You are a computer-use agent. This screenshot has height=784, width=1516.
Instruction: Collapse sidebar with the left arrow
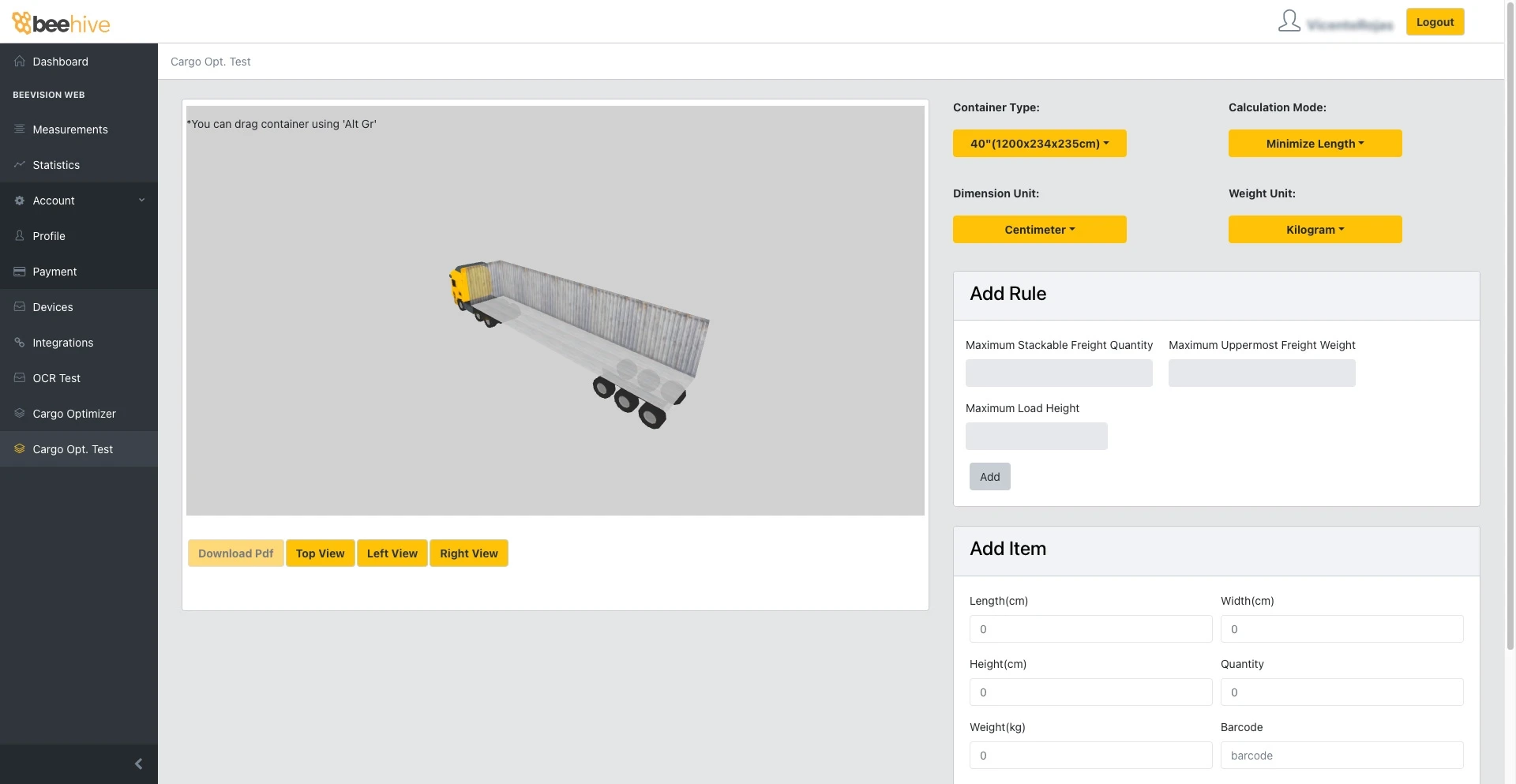[x=138, y=763]
